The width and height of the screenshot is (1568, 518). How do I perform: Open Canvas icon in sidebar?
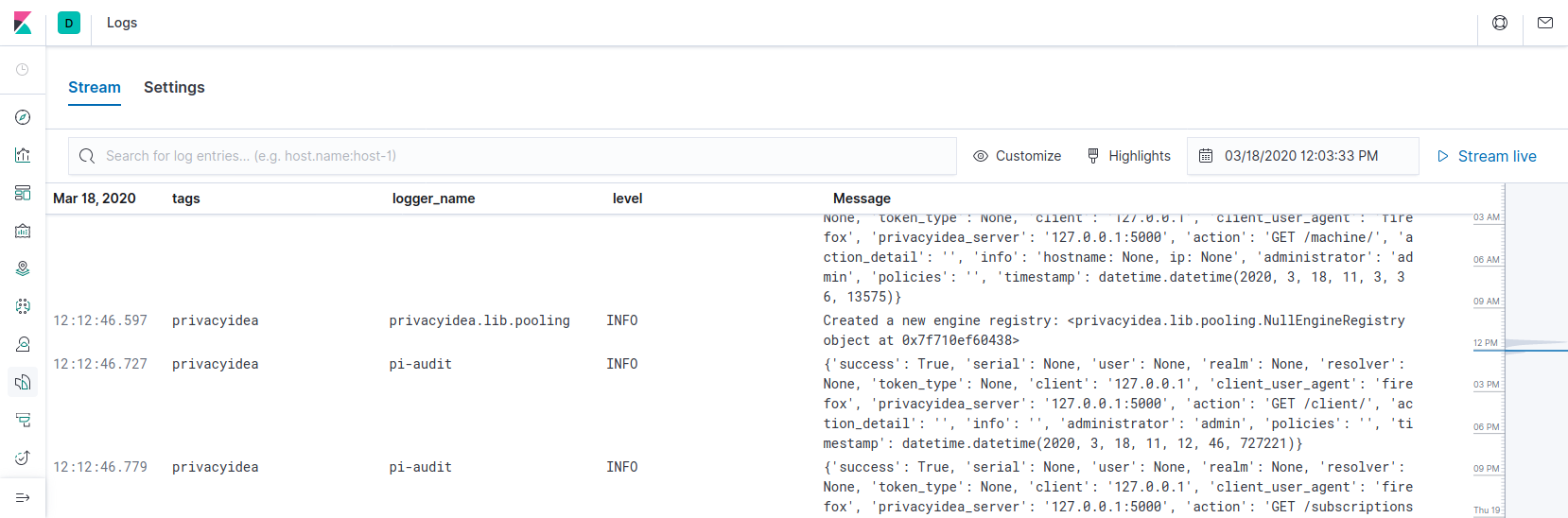[x=23, y=231]
